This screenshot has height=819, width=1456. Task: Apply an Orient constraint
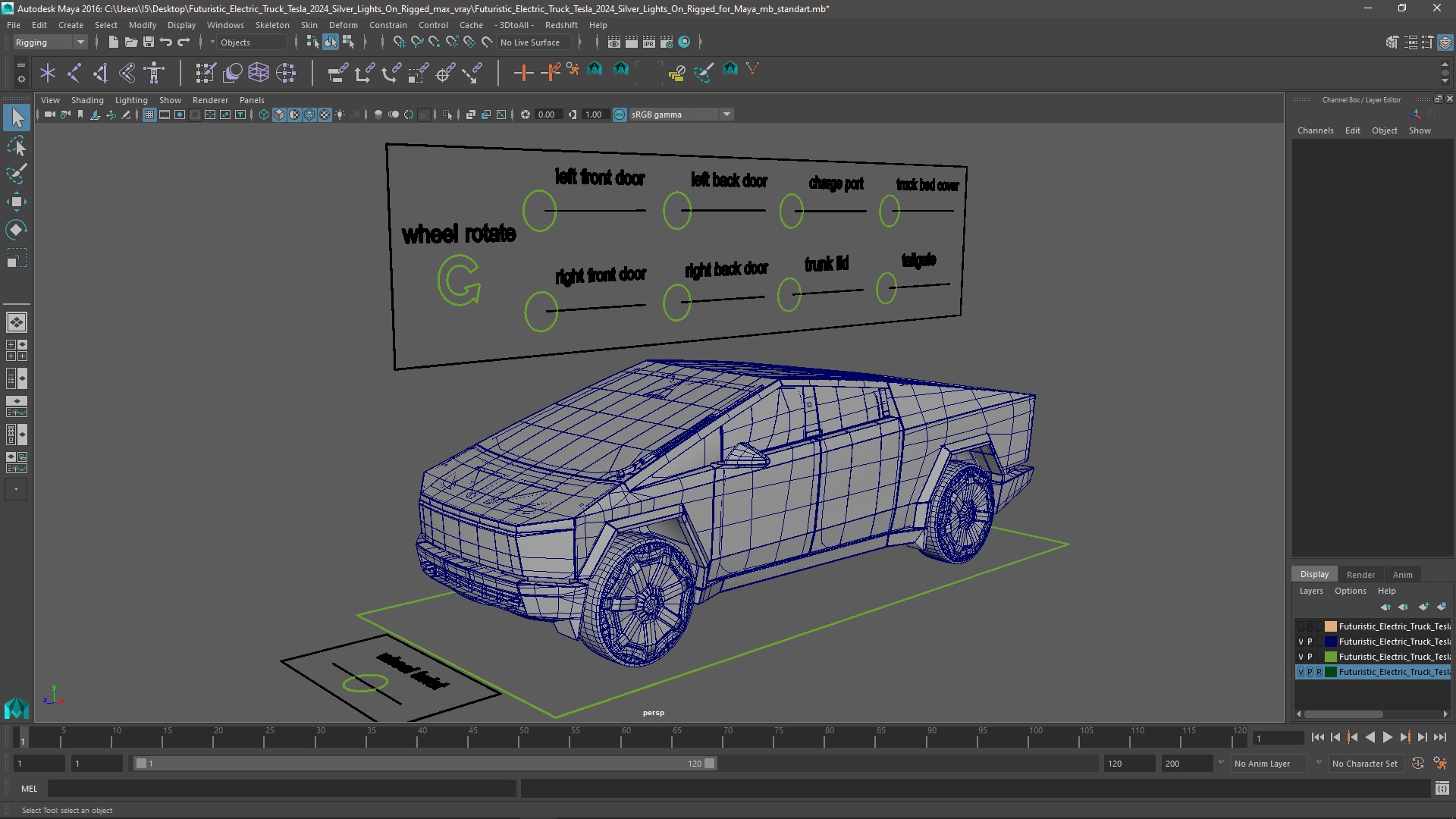(x=391, y=73)
